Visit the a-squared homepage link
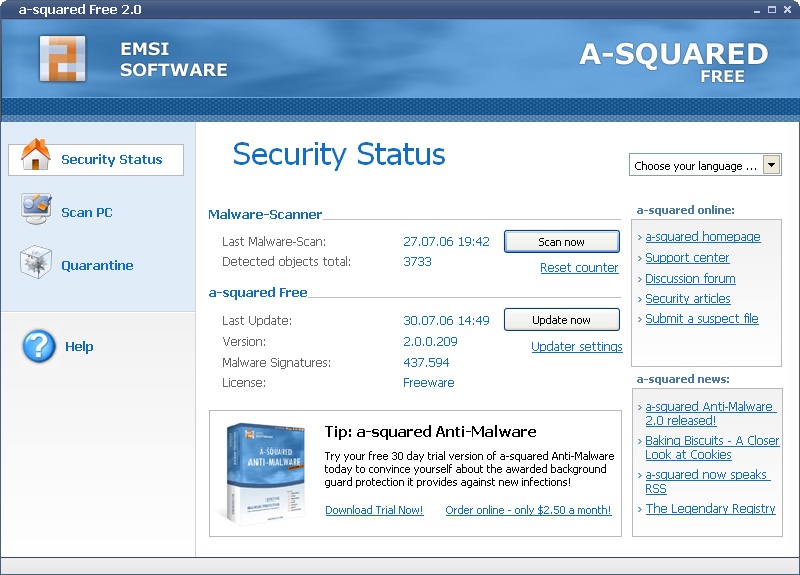Screen dimensions: 800x575 pos(703,237)
